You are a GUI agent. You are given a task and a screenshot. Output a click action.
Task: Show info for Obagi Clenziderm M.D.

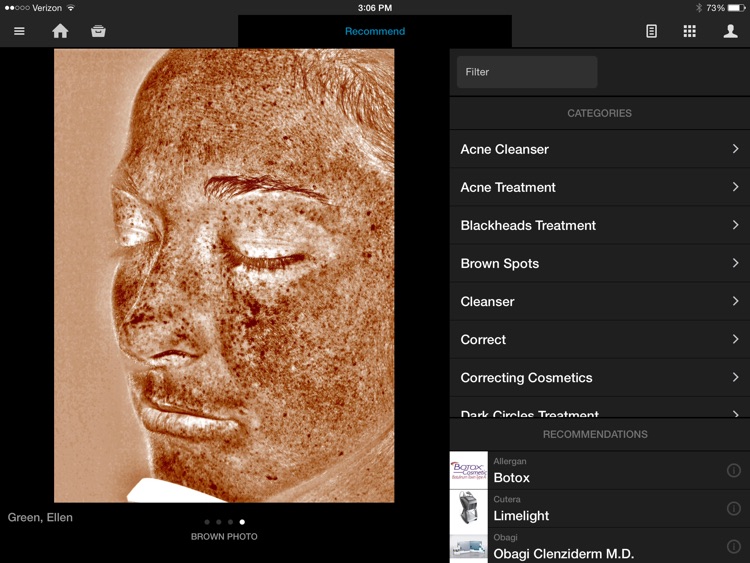pyautogui.click(x=733, y=547)
